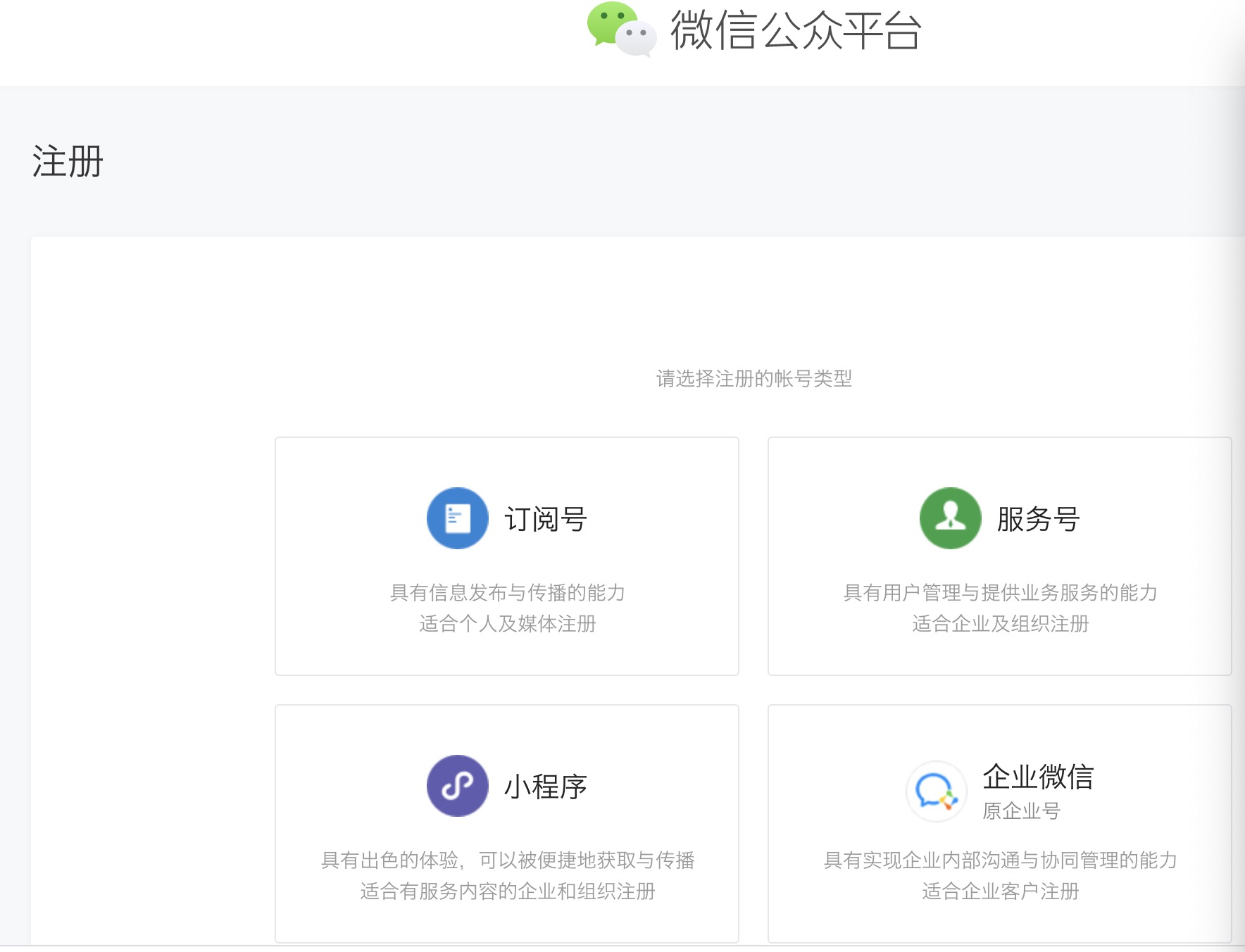Click 具有用户管理与提供业务服务的能力 description
1245x952 pixels.
[1001, 593]
